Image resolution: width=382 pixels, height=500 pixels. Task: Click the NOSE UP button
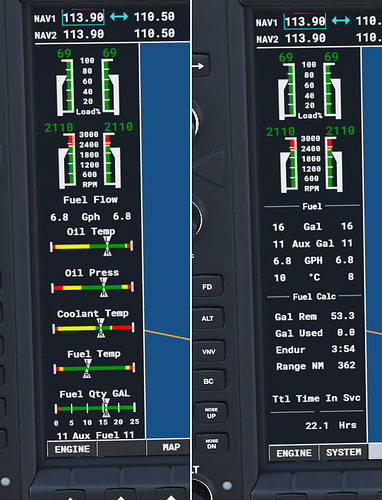[x=211, y=413]
